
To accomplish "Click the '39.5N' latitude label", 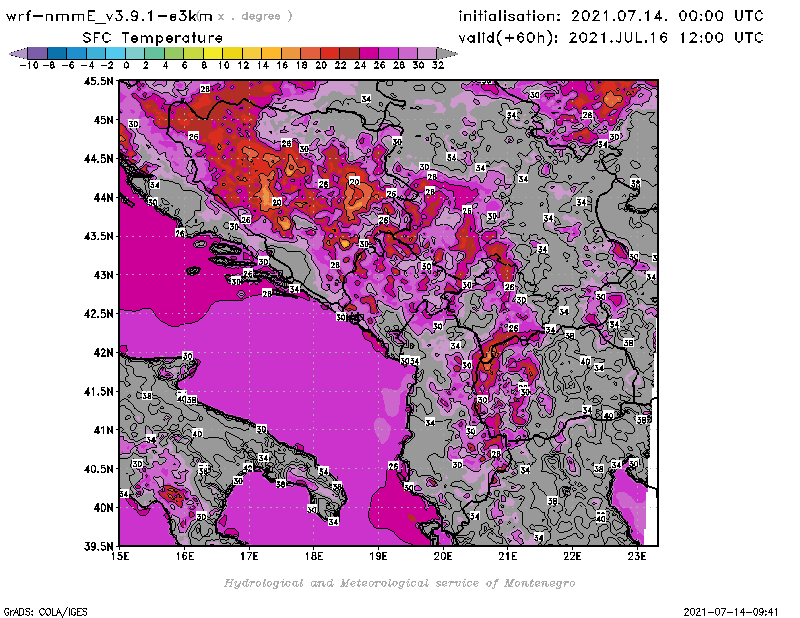I will 98,547.
